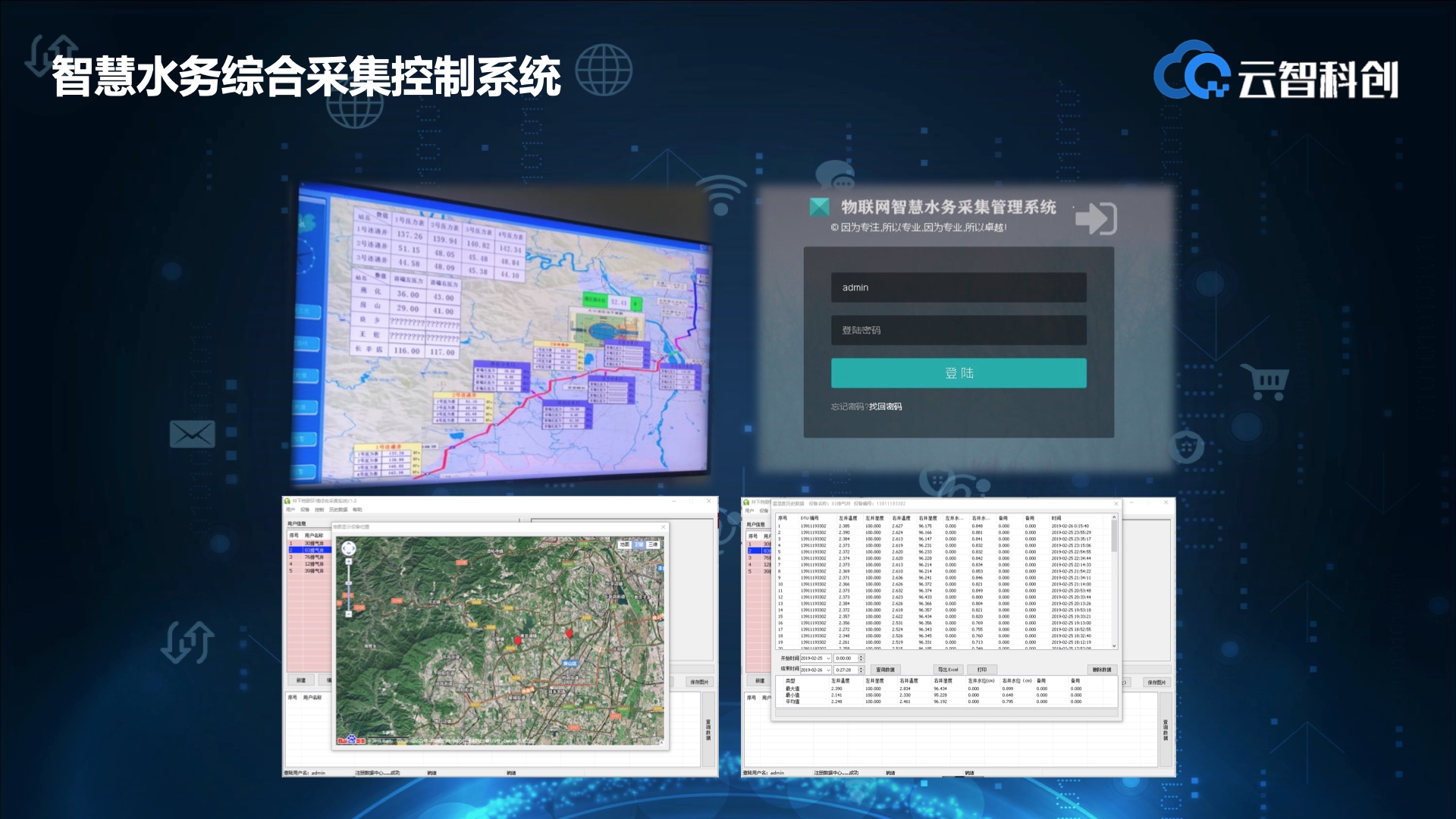
Task: Switch map to 卫星 satellite view
Action: tap(639, 544)
